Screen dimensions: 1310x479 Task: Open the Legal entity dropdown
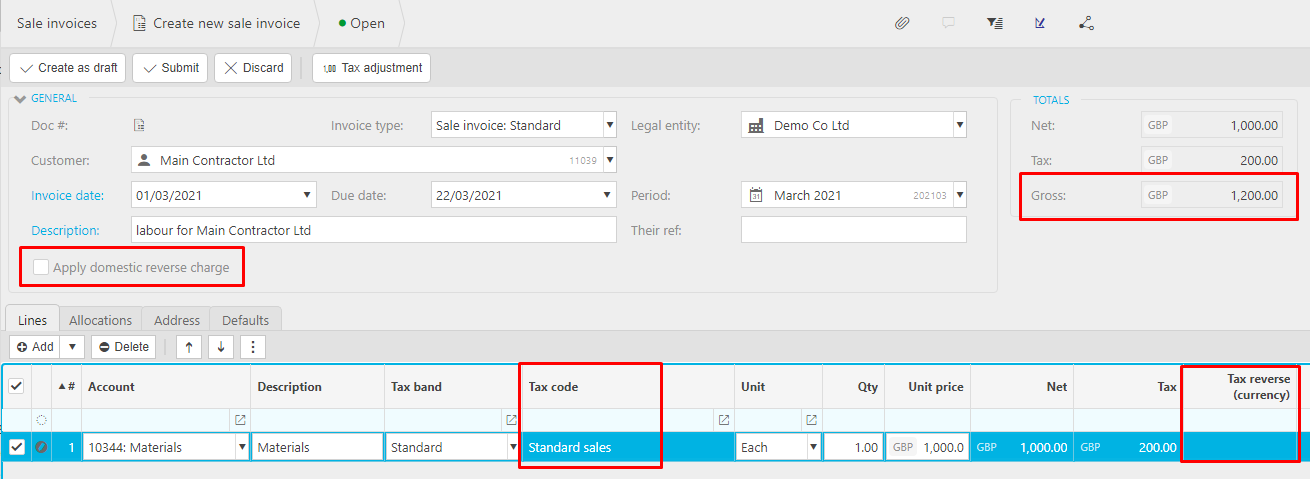pyautogui.click(x=959, y=126)
